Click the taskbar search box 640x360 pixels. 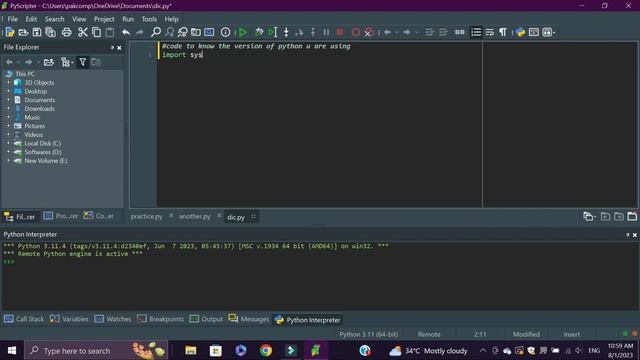coord(96,351)
